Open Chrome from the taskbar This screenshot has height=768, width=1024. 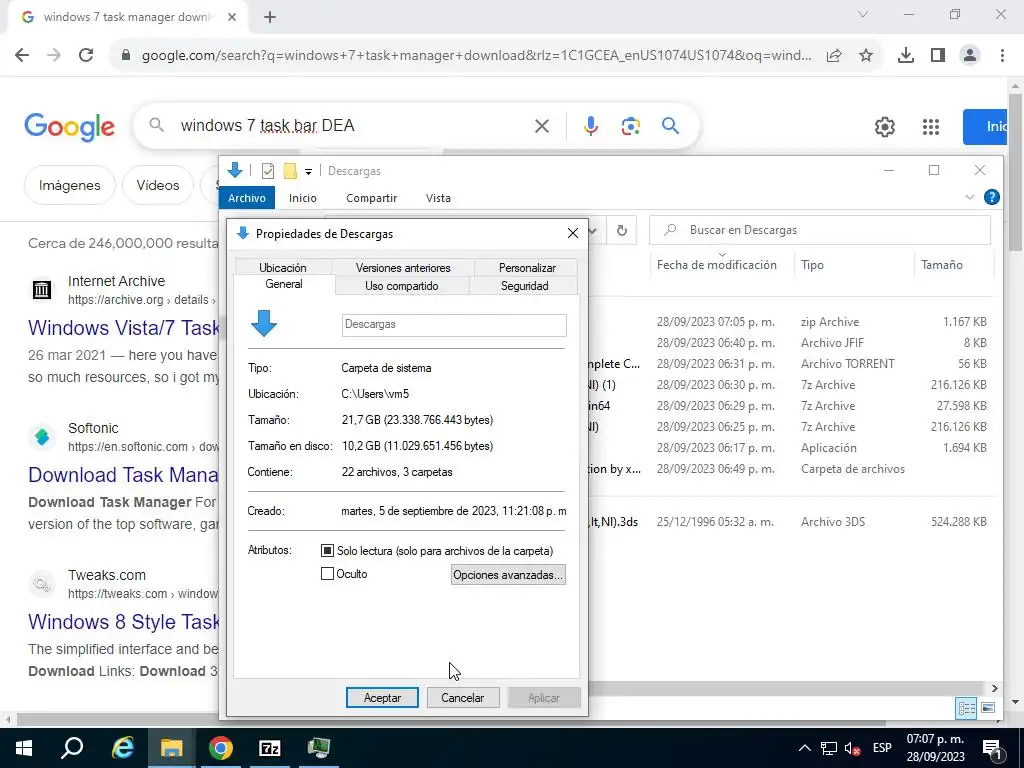coord(221,748)
